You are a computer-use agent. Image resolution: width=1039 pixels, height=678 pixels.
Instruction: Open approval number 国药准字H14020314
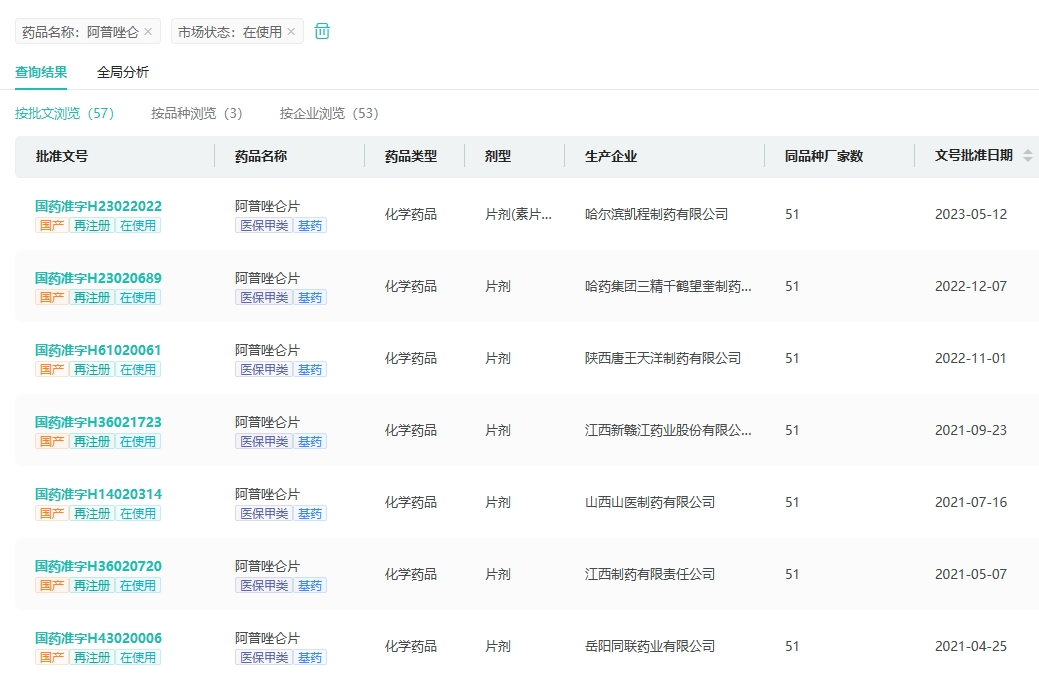(98, 494)
